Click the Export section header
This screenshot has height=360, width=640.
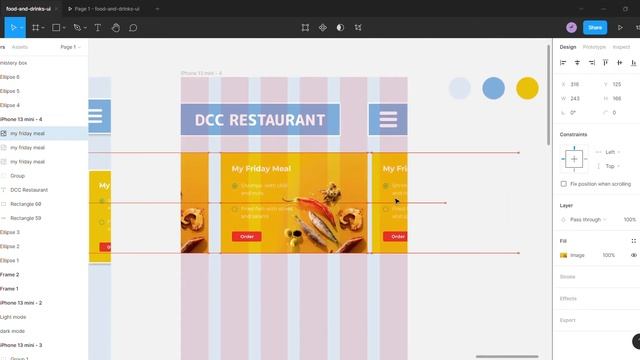point(567,320)
